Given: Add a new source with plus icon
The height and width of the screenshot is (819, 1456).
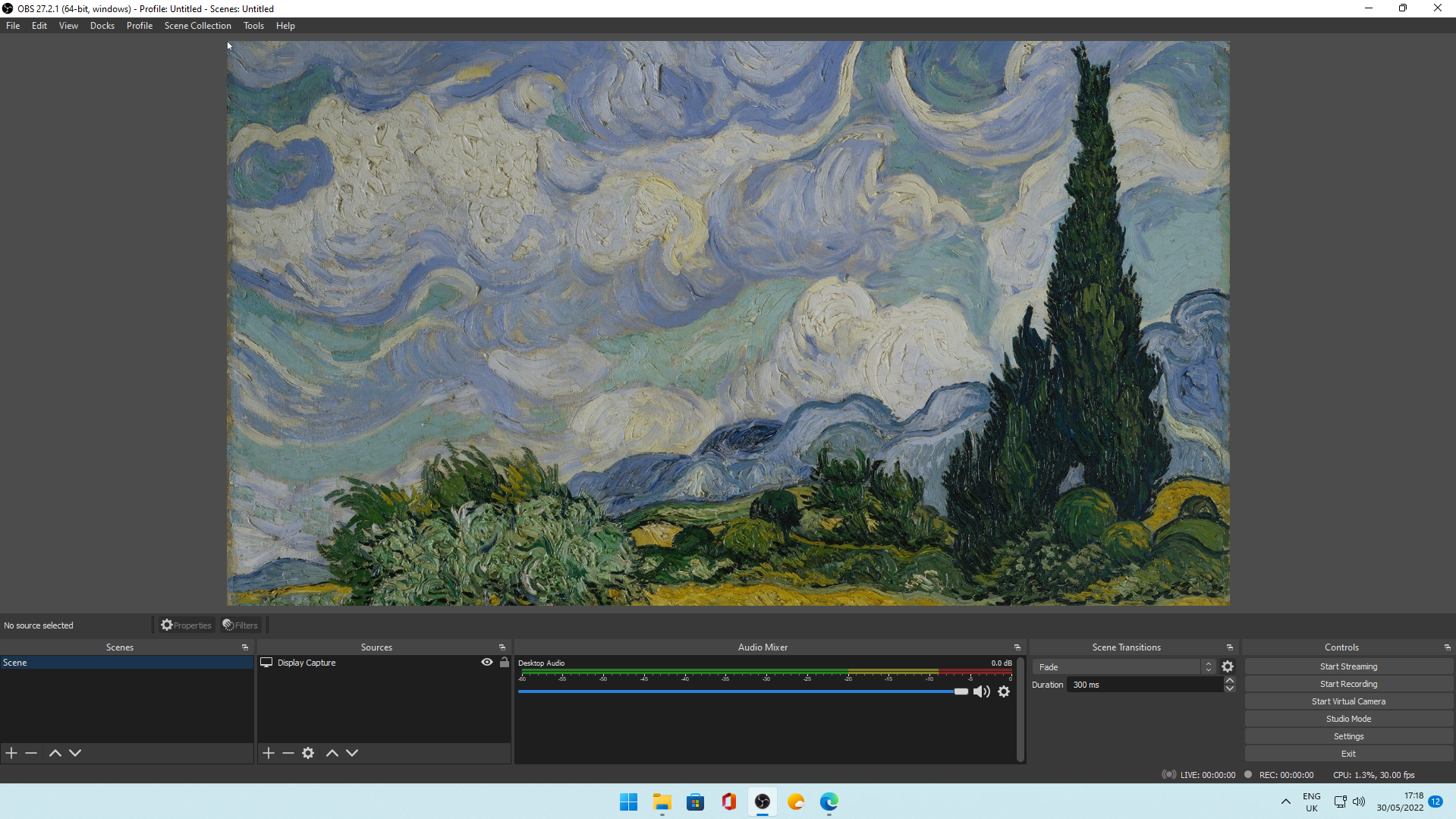Looking at the screenshot, I should (x=269, y=753).
